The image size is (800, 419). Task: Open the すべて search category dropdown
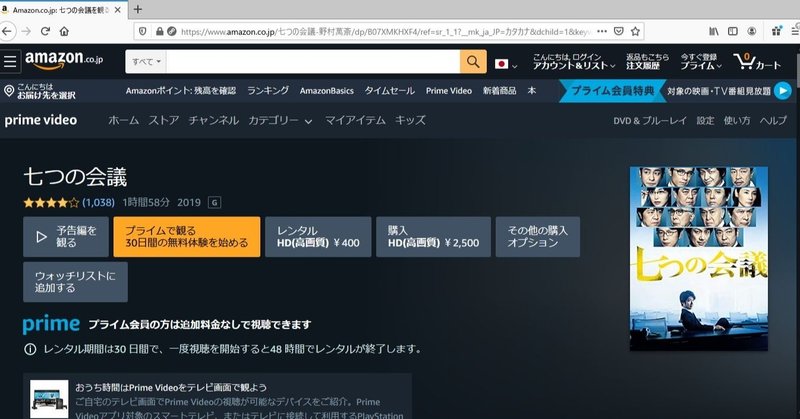(146, 62)
